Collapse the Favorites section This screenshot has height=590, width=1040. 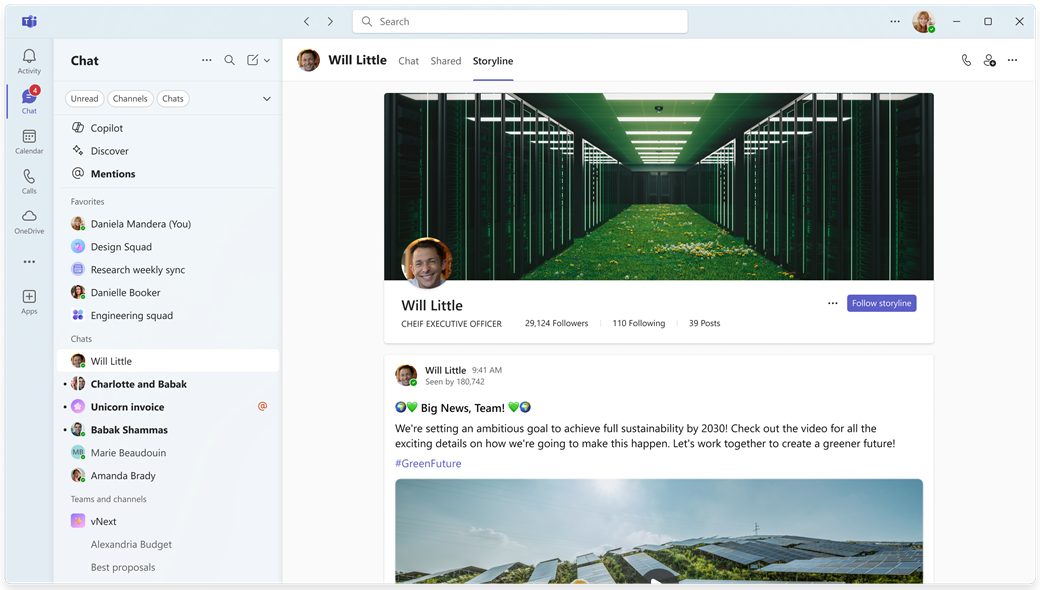tap(88, 202)
